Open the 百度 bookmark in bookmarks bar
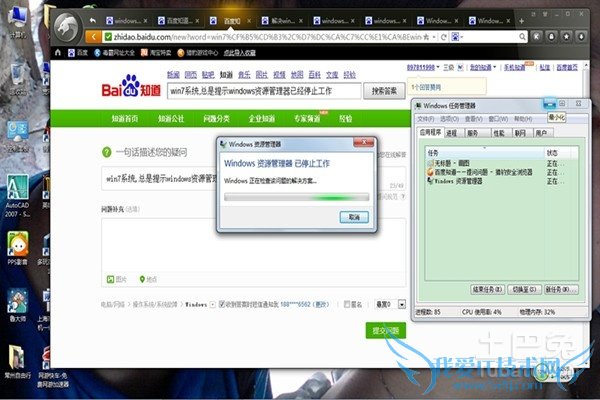600x400 pixels. [78, 52]
